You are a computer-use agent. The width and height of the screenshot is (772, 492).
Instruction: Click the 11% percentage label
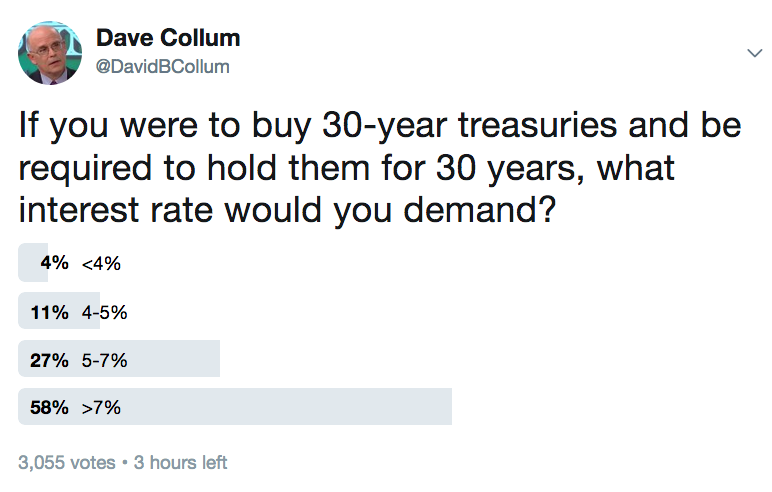pyautogui.click(x=49, y=312)
